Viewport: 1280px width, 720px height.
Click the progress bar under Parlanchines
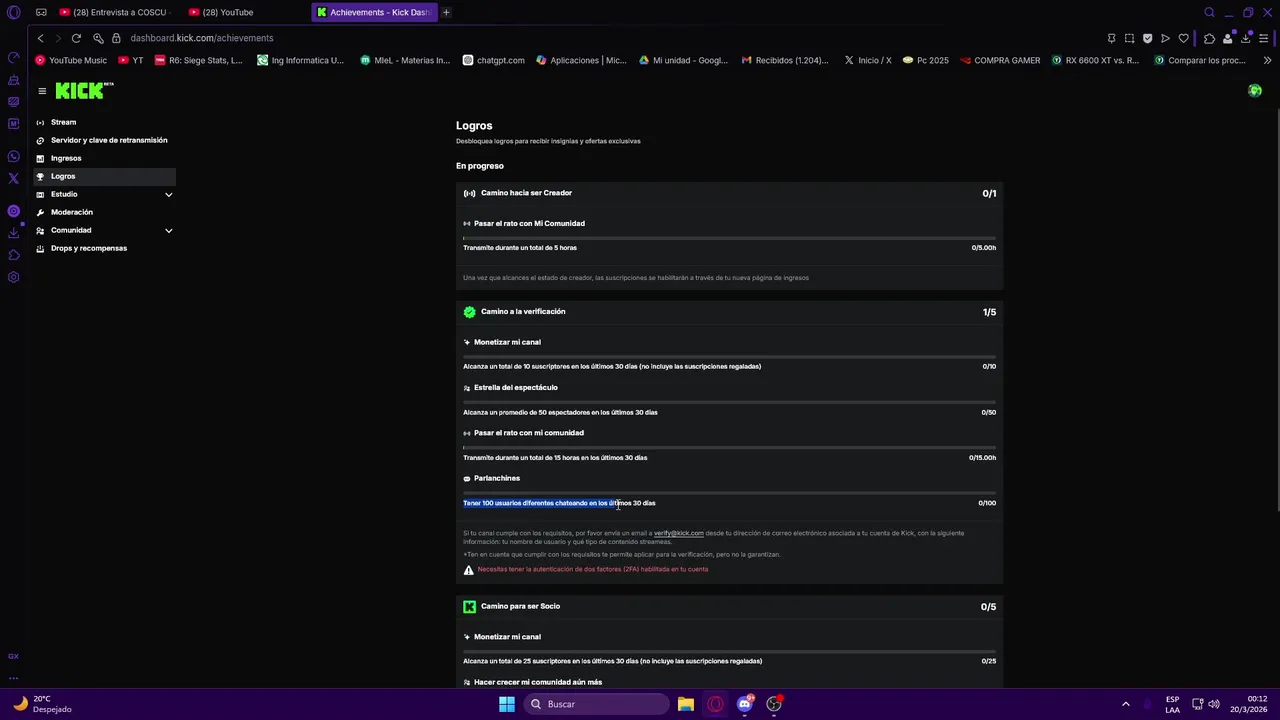729,492
